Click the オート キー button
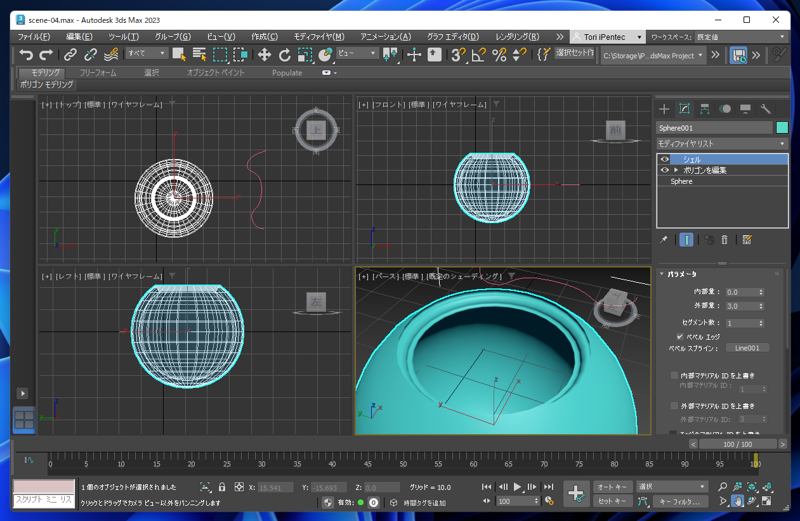The image size is (800, 521). tap(612, 487)
